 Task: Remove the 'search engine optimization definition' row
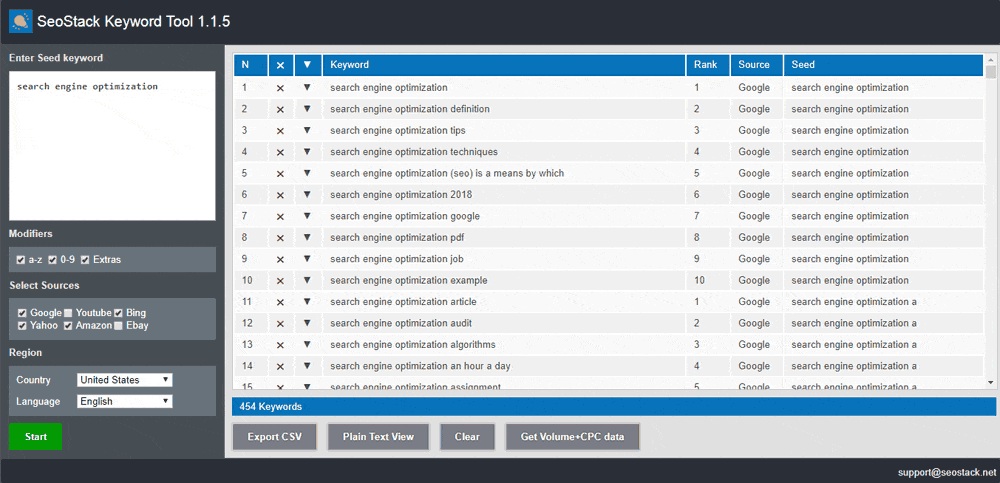pyautogui.click(x=280, y=109)
